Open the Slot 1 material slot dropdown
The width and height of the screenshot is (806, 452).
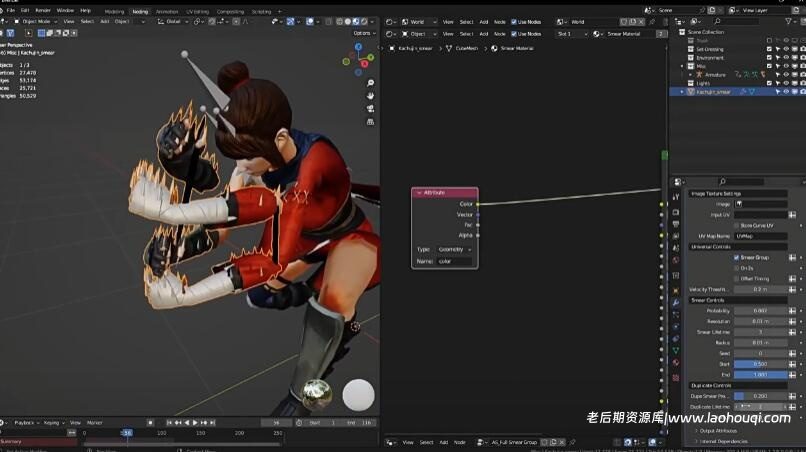click(572, 34)
